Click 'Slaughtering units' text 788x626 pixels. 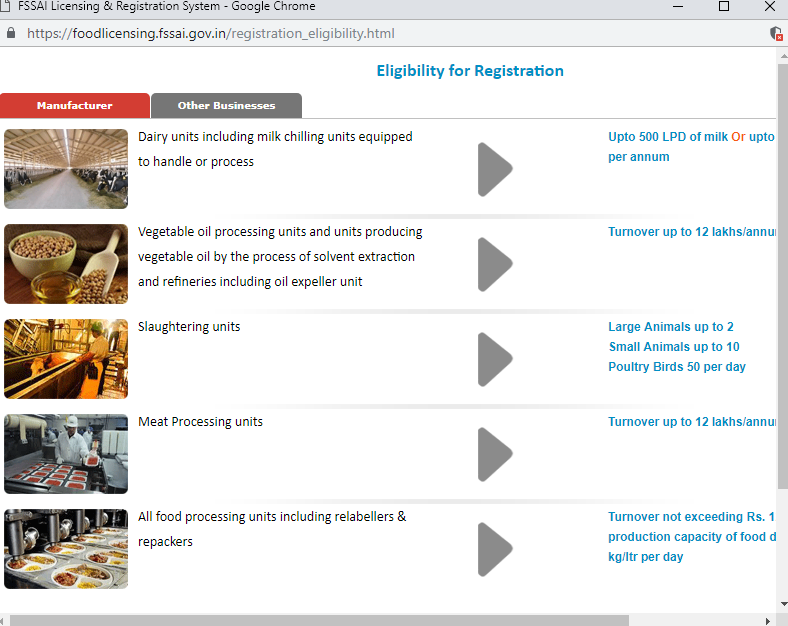[x=189, y=327]
